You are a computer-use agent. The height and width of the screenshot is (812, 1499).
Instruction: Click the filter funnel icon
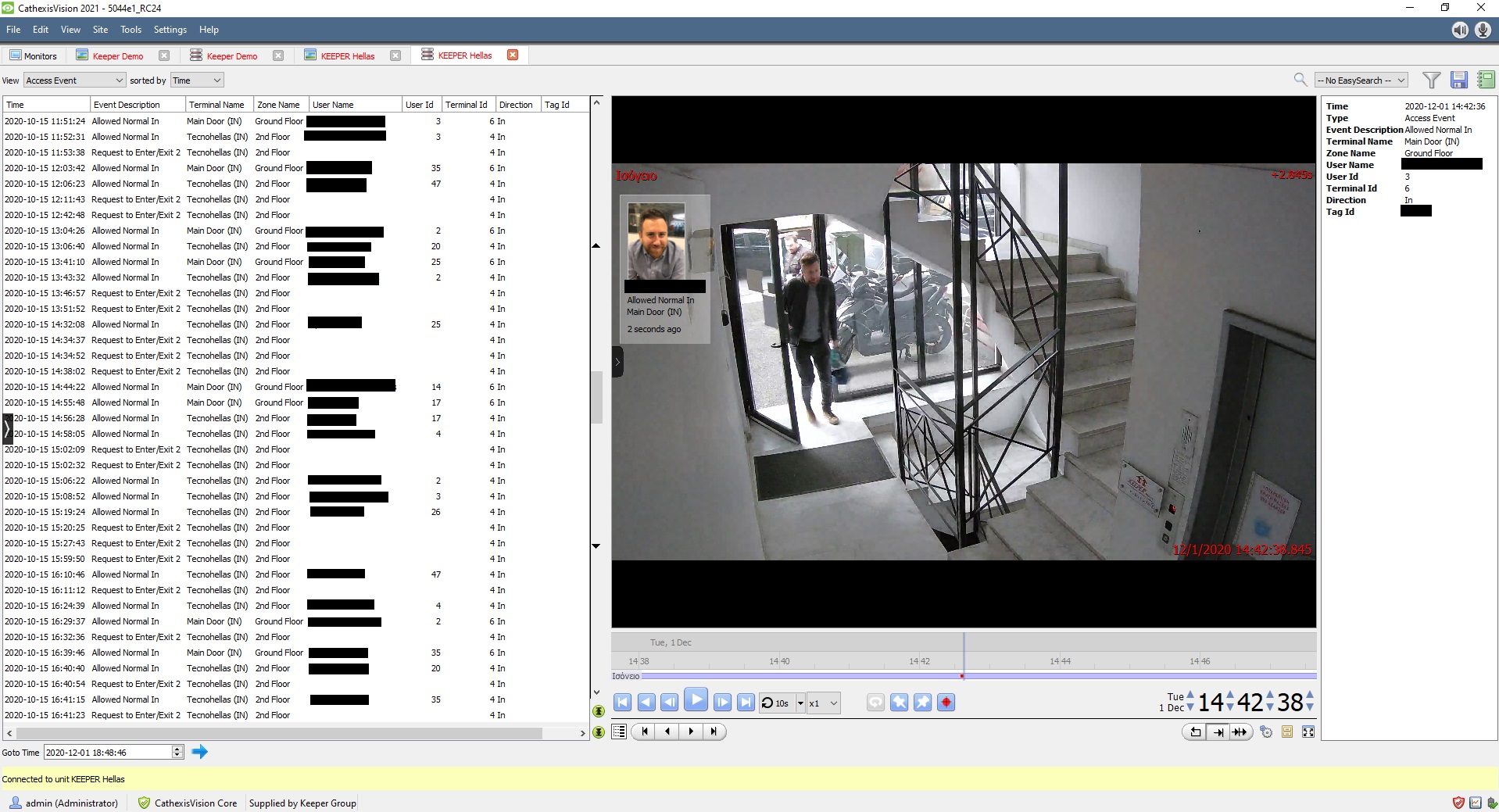1432,80
